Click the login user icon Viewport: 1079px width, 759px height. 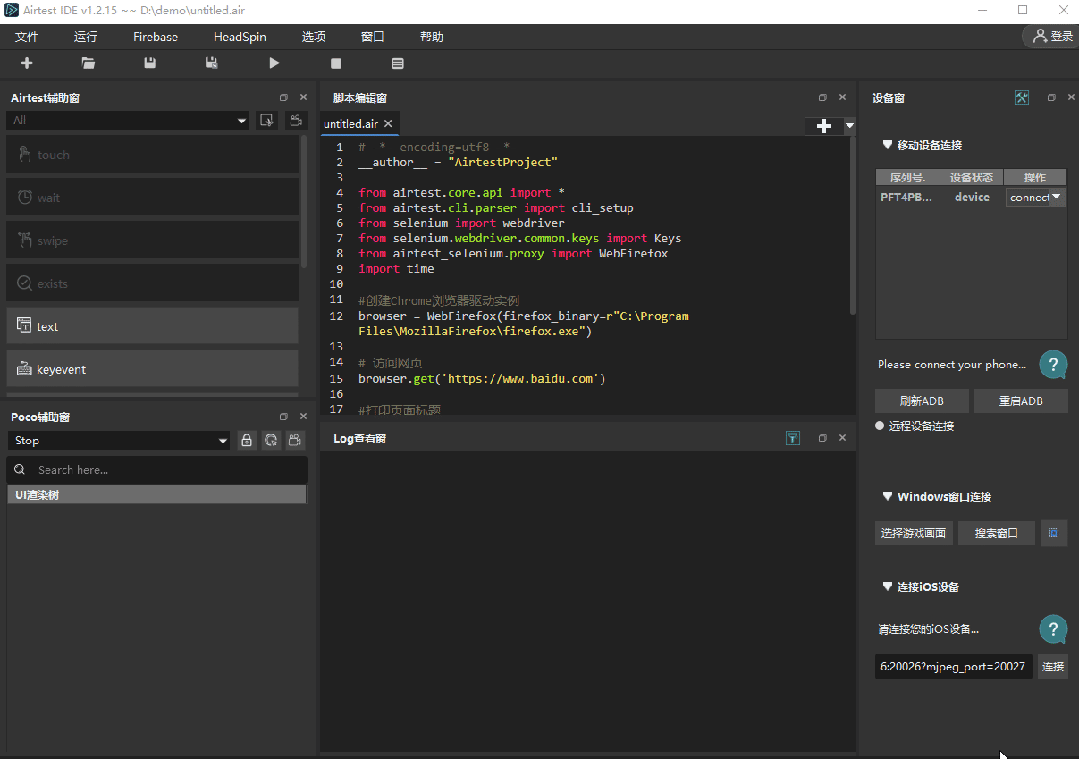(1039, 36)
